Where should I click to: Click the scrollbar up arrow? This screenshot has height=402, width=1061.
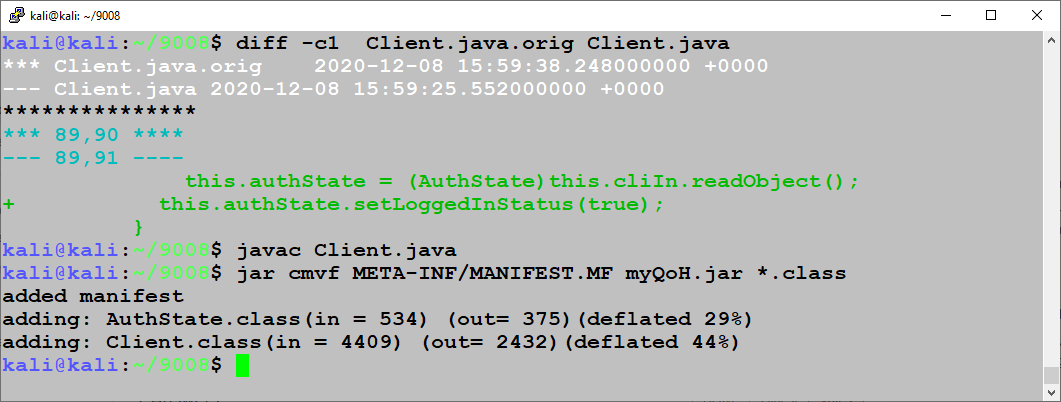pyautogui.click(x=1051, y=40)
